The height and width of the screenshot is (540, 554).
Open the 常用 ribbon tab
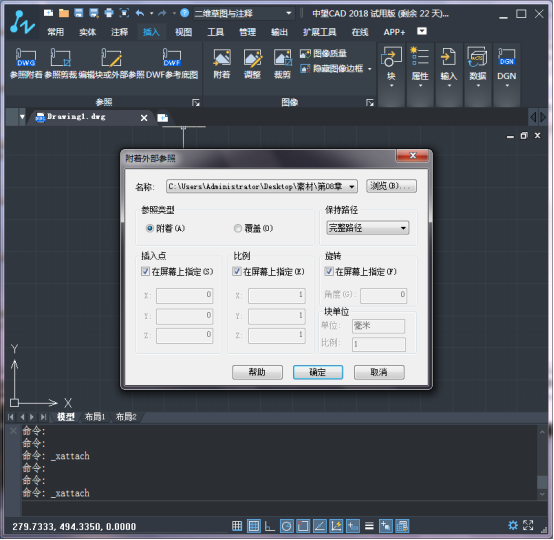click(x=56, y=32)
